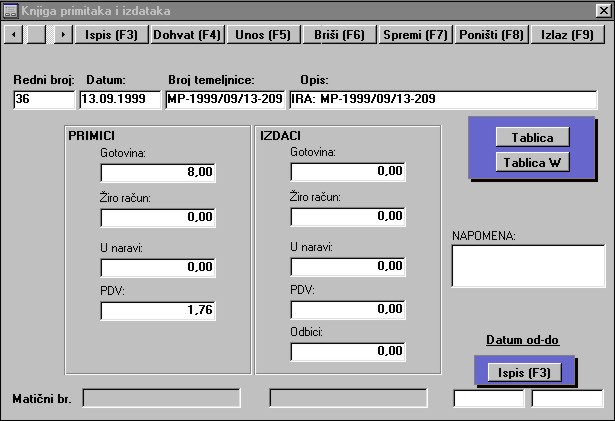Click the Datum field showing 13.09.1999
The image size is (615, 421).
click(120, 100)
